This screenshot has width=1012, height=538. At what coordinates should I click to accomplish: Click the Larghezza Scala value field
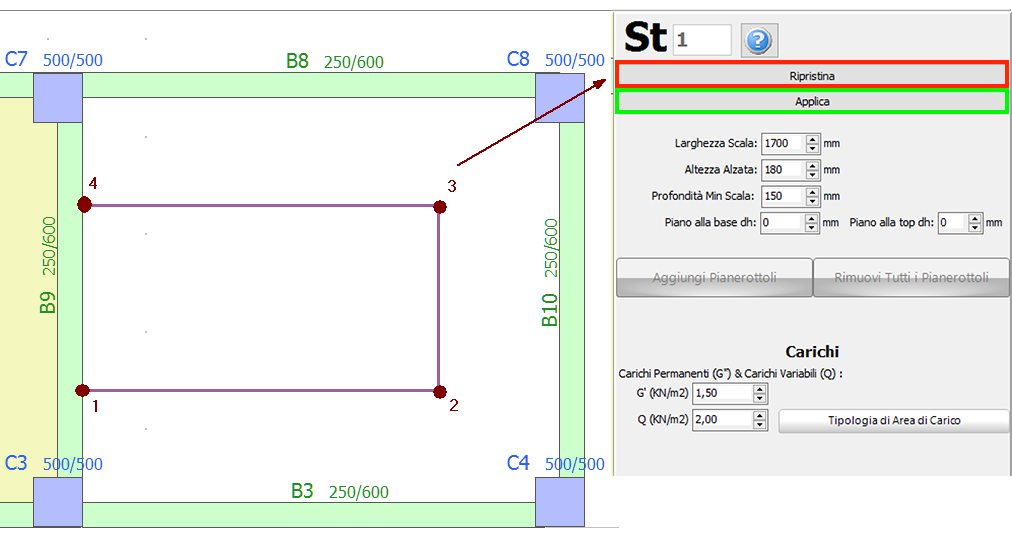[782, 144]
